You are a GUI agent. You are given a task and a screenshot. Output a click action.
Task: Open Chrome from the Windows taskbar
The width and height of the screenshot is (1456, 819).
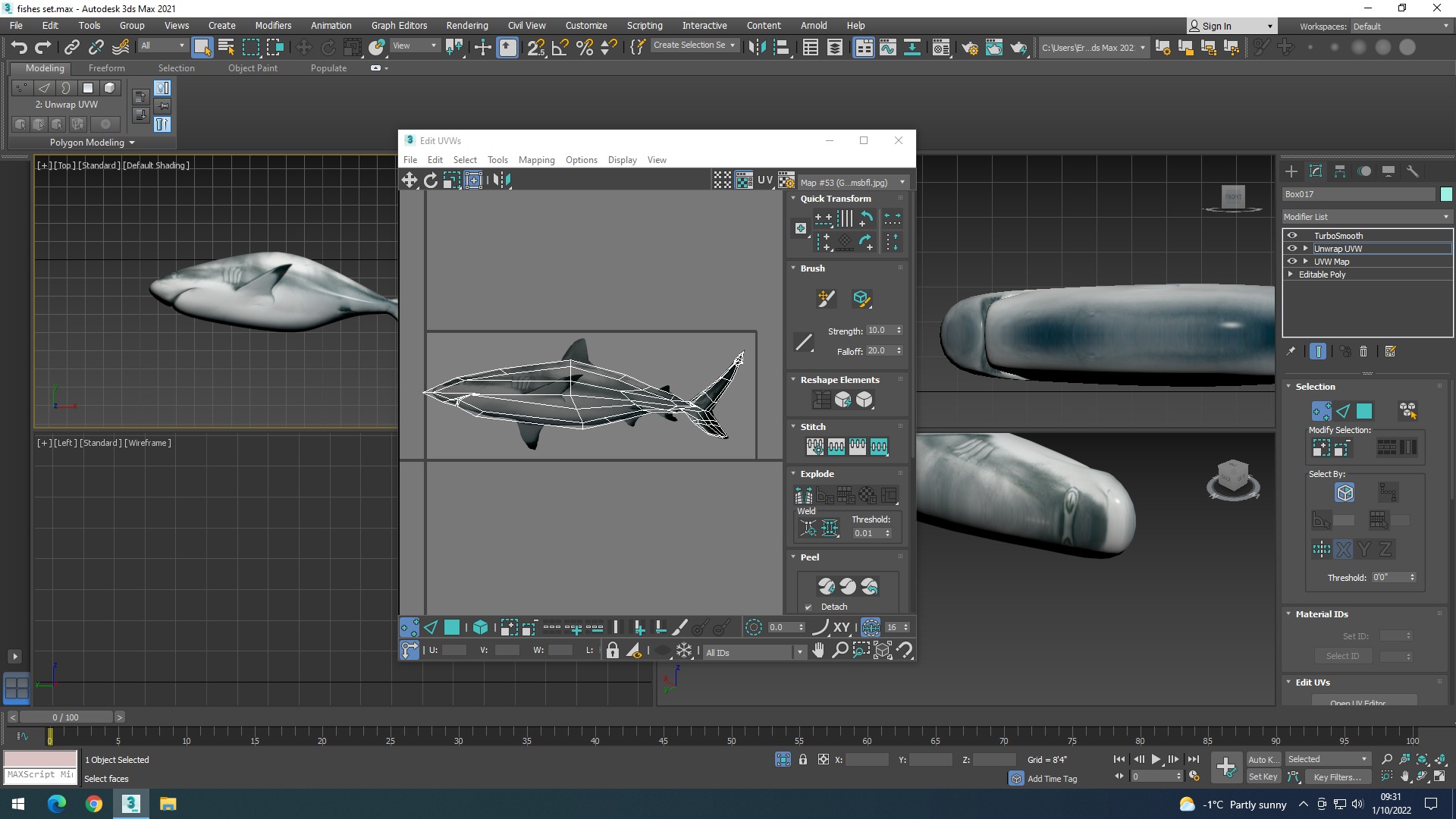[x=94, y=804]
